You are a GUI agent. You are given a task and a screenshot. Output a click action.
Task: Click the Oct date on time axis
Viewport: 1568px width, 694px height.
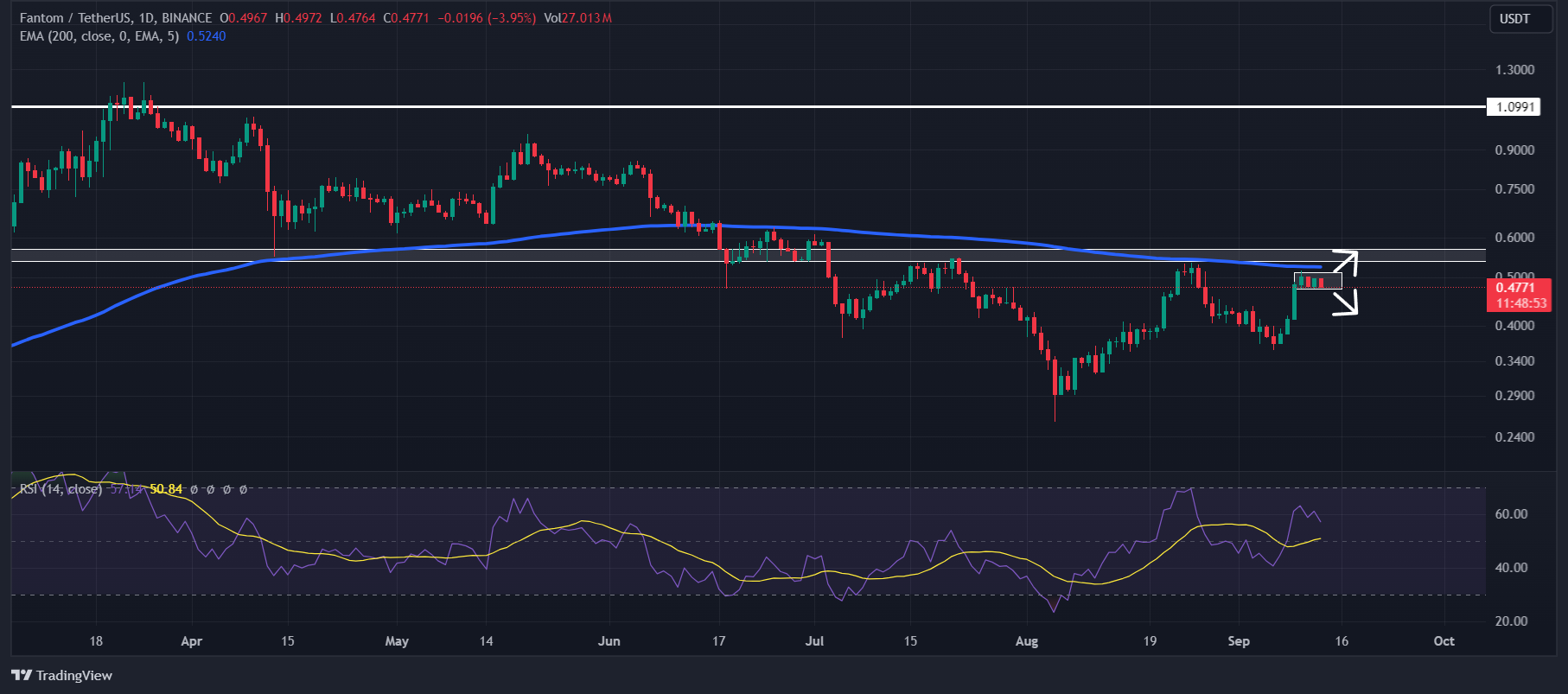1444,641
